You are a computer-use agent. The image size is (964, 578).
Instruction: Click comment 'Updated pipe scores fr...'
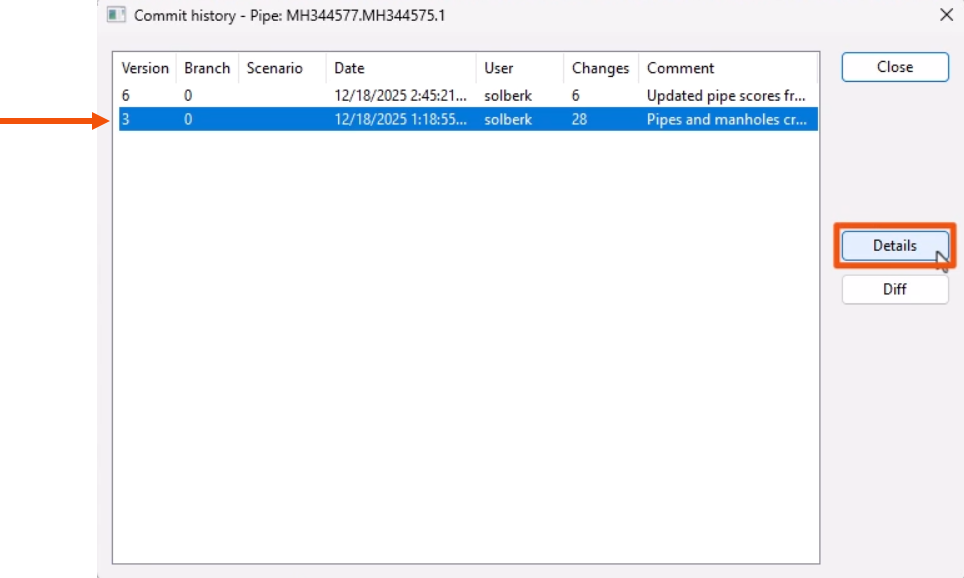[x=726, y=95]
